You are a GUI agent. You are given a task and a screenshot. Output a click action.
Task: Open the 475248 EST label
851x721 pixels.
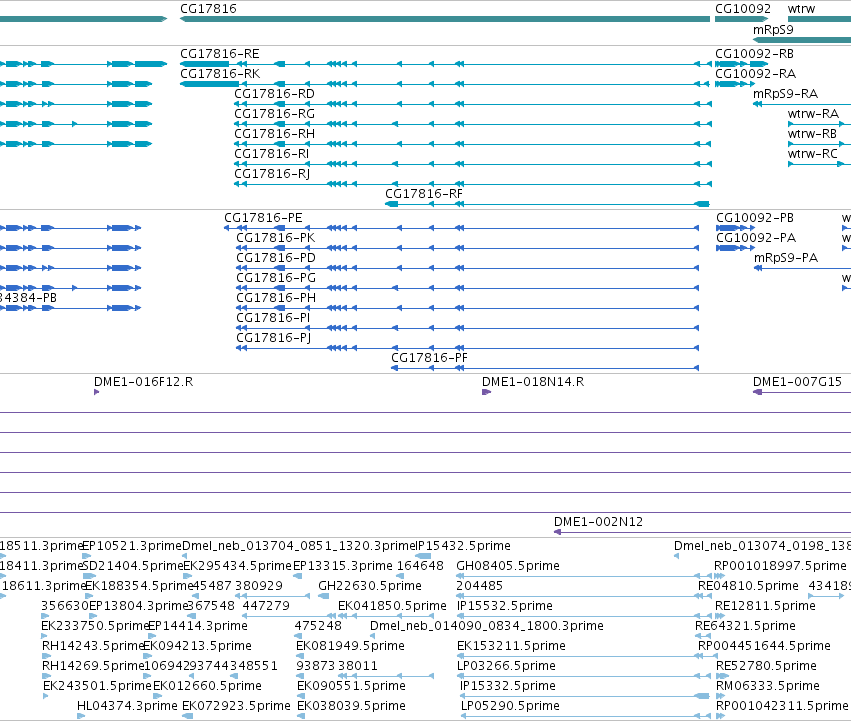pyautogui.click(x=318, y=626)
